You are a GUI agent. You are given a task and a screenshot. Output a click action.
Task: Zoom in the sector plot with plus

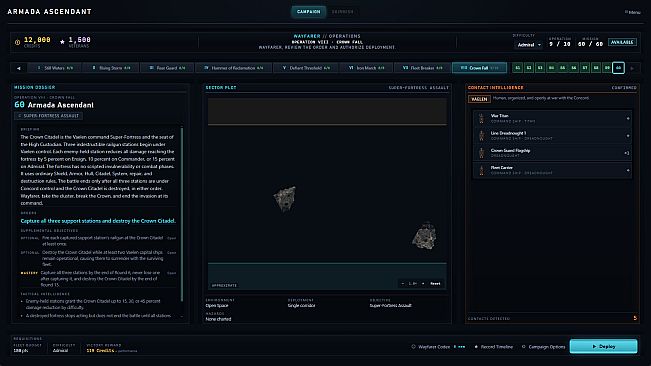coord(423,283)
